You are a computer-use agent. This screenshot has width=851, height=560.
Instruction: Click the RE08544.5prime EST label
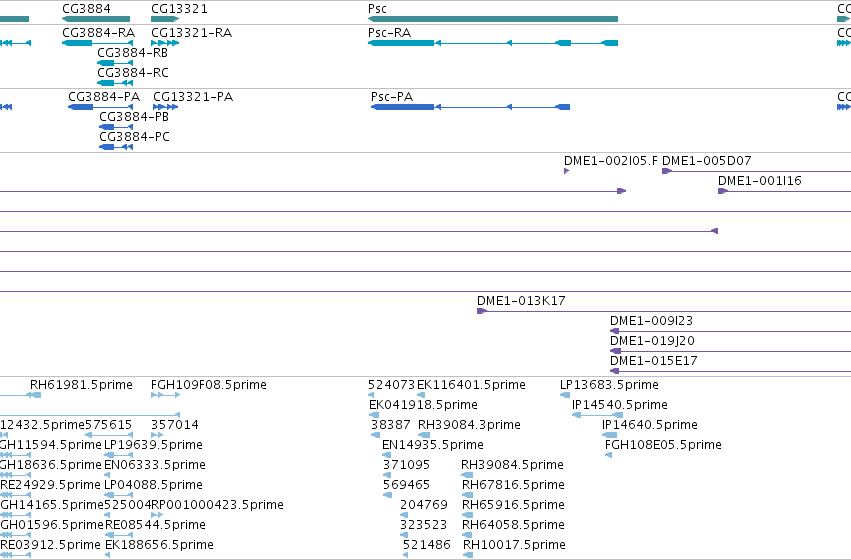(155, 525)
